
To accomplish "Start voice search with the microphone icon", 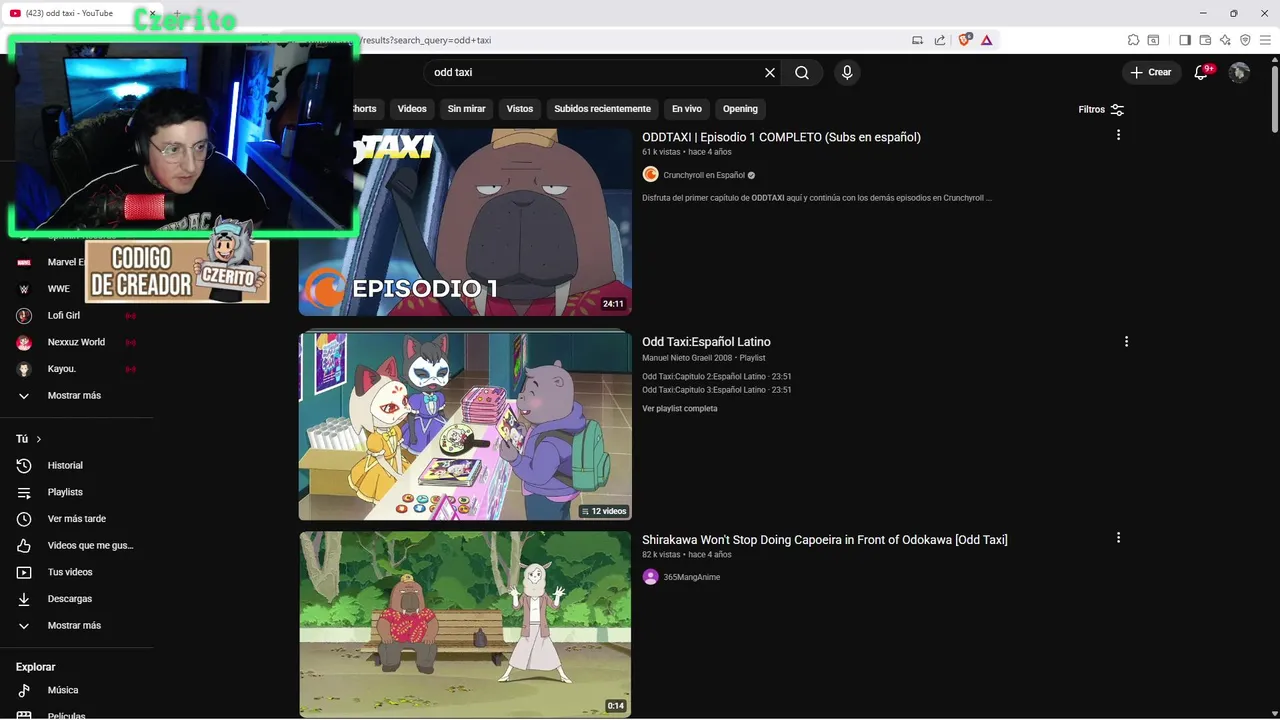I will coord(847,72).
